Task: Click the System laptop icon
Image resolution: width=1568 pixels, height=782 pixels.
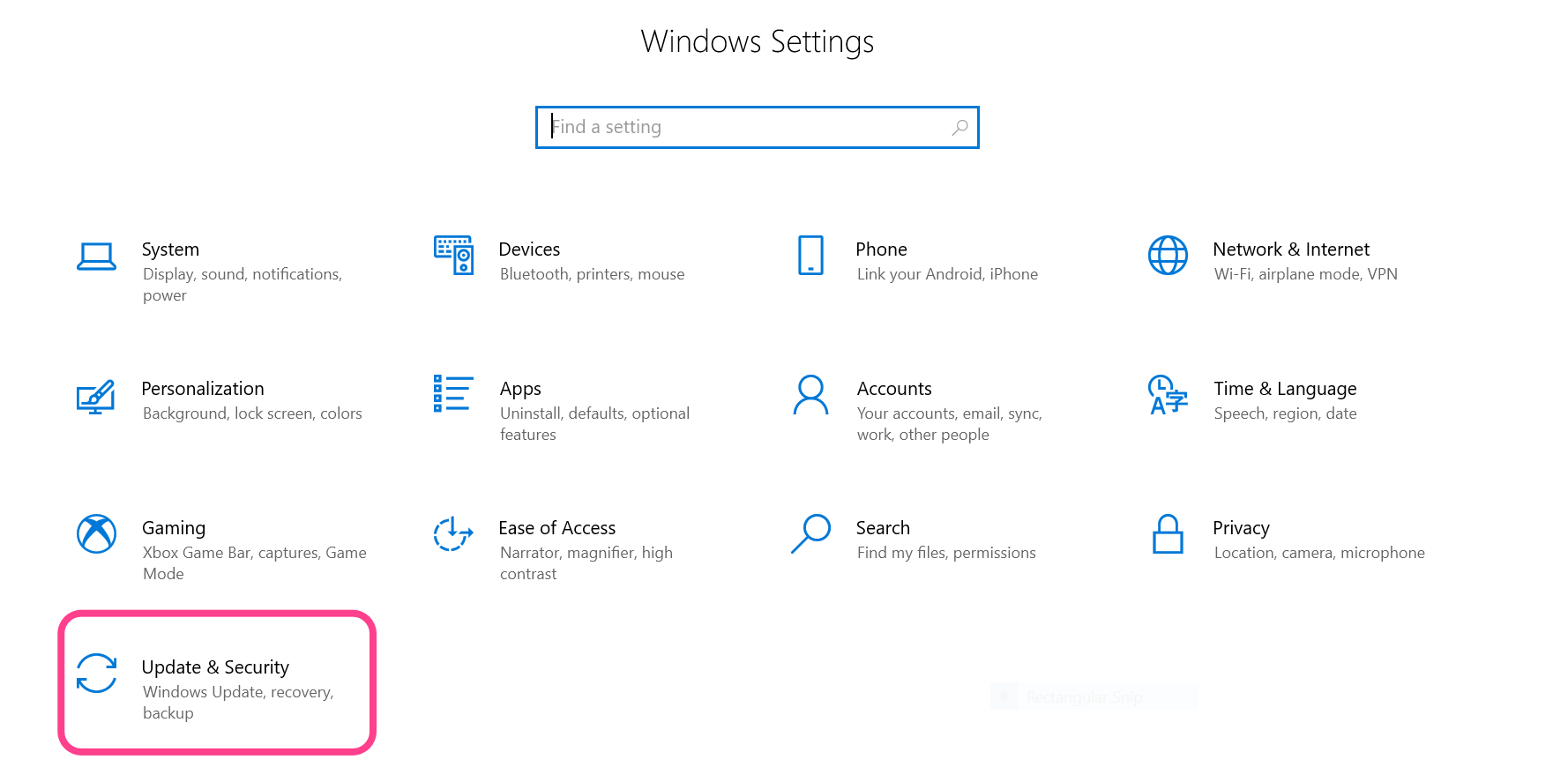Action: (x=96, y=257)
